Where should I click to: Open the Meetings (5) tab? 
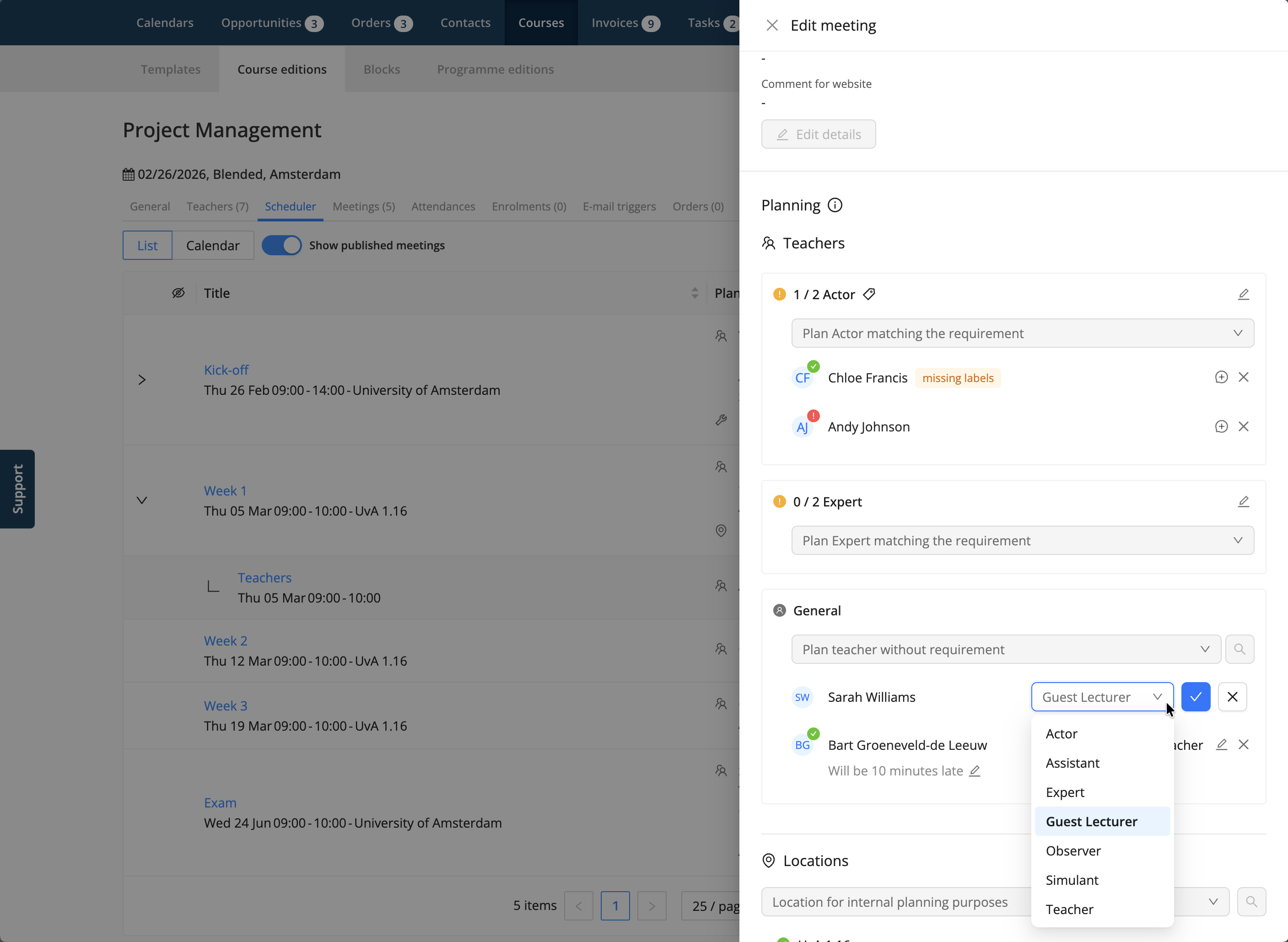tap(364, 206)
